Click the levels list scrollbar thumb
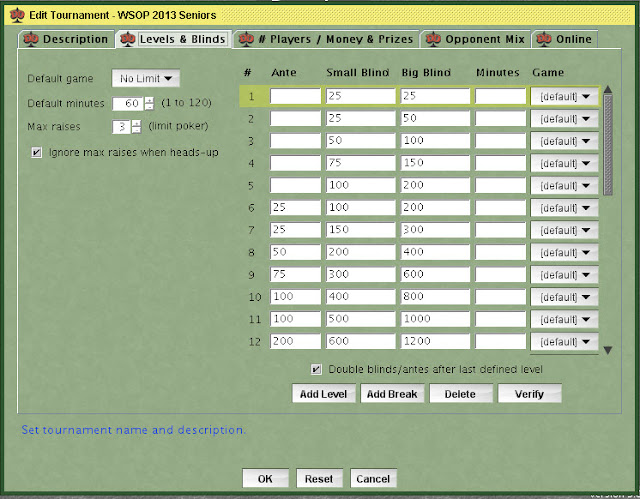 [x=608, y=145]
